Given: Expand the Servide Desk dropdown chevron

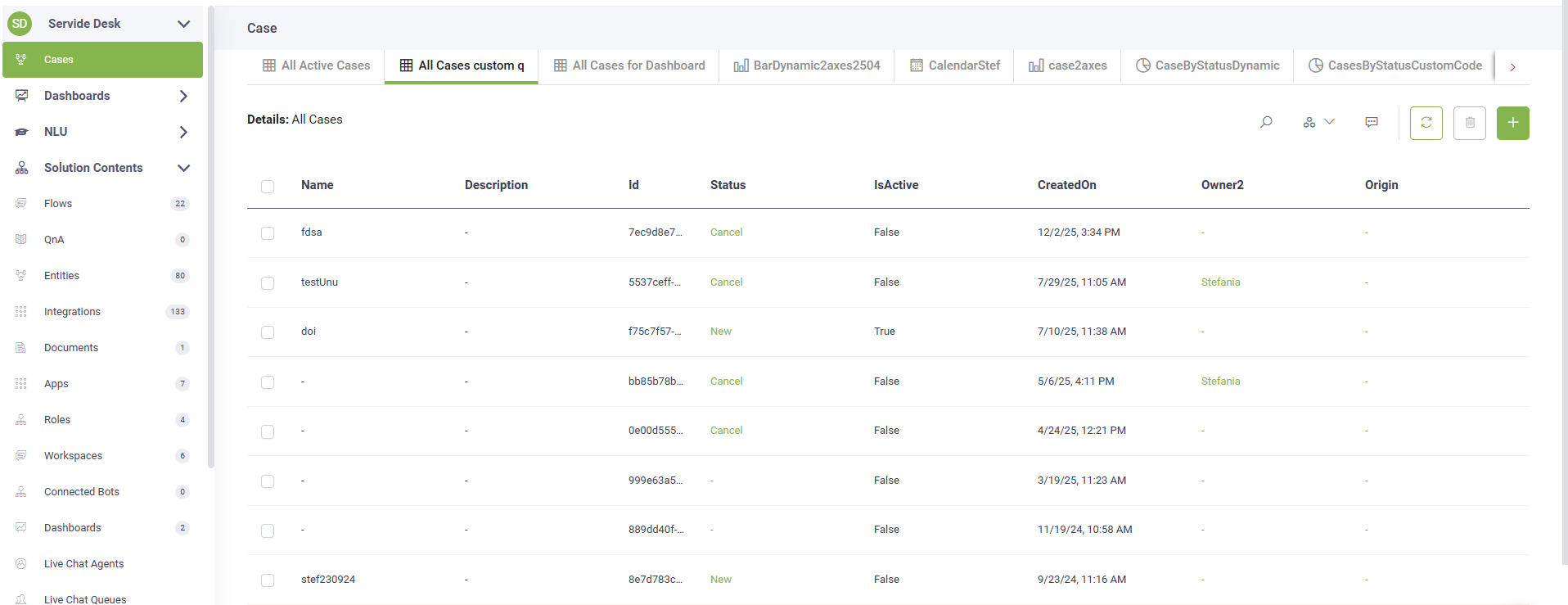Looking at the screenshot, I should pos(184,24).
